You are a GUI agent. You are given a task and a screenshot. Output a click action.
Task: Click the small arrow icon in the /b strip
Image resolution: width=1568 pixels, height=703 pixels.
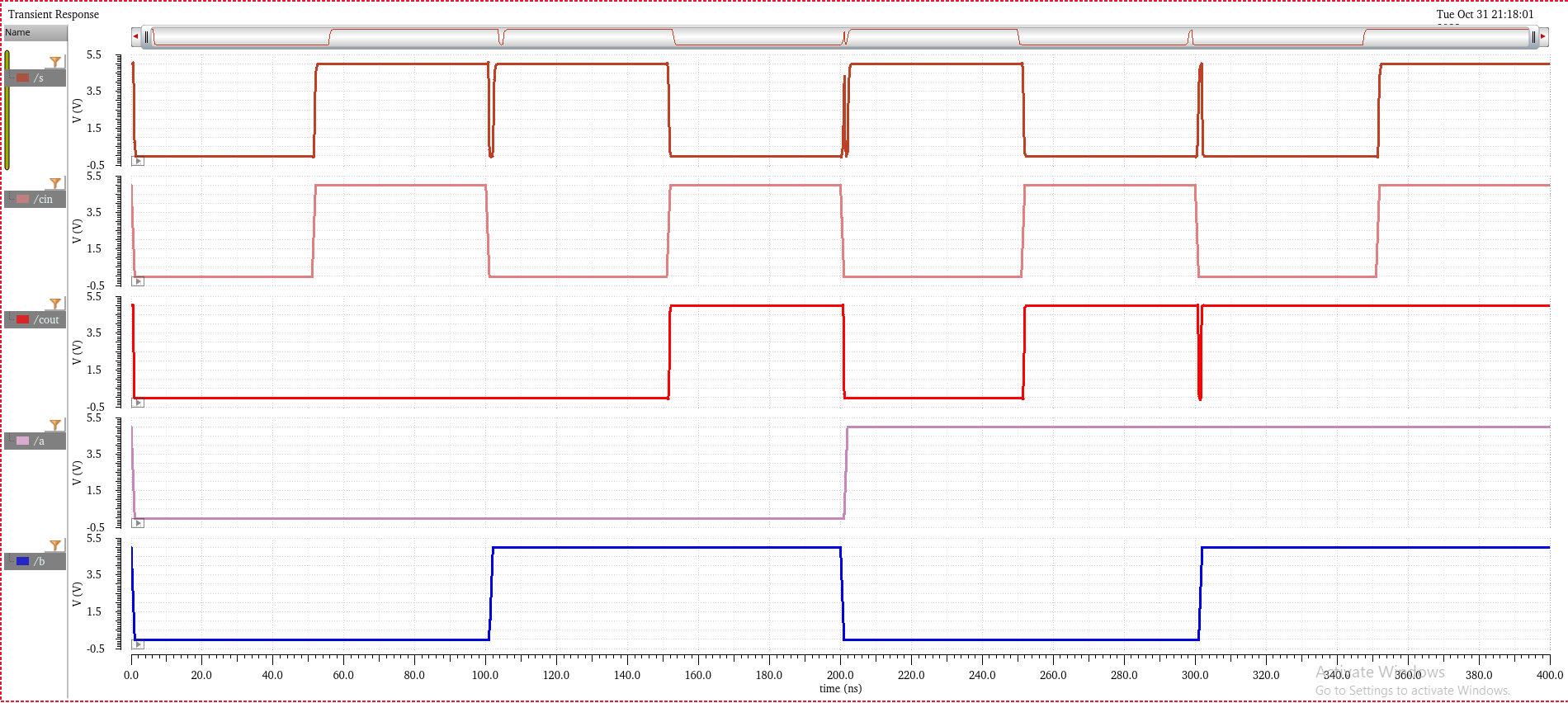138,644
